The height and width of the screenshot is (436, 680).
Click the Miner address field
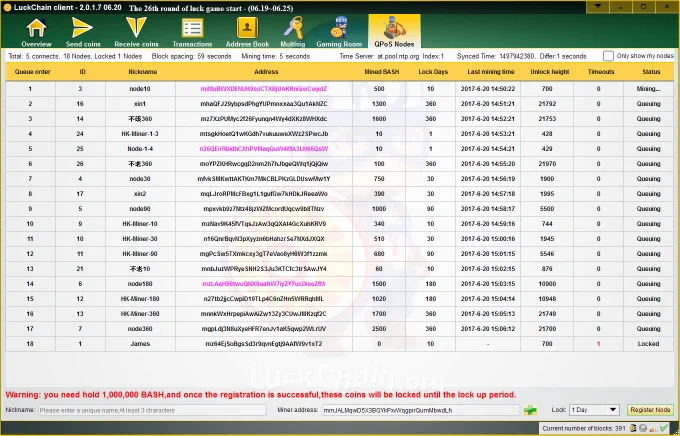420,410
